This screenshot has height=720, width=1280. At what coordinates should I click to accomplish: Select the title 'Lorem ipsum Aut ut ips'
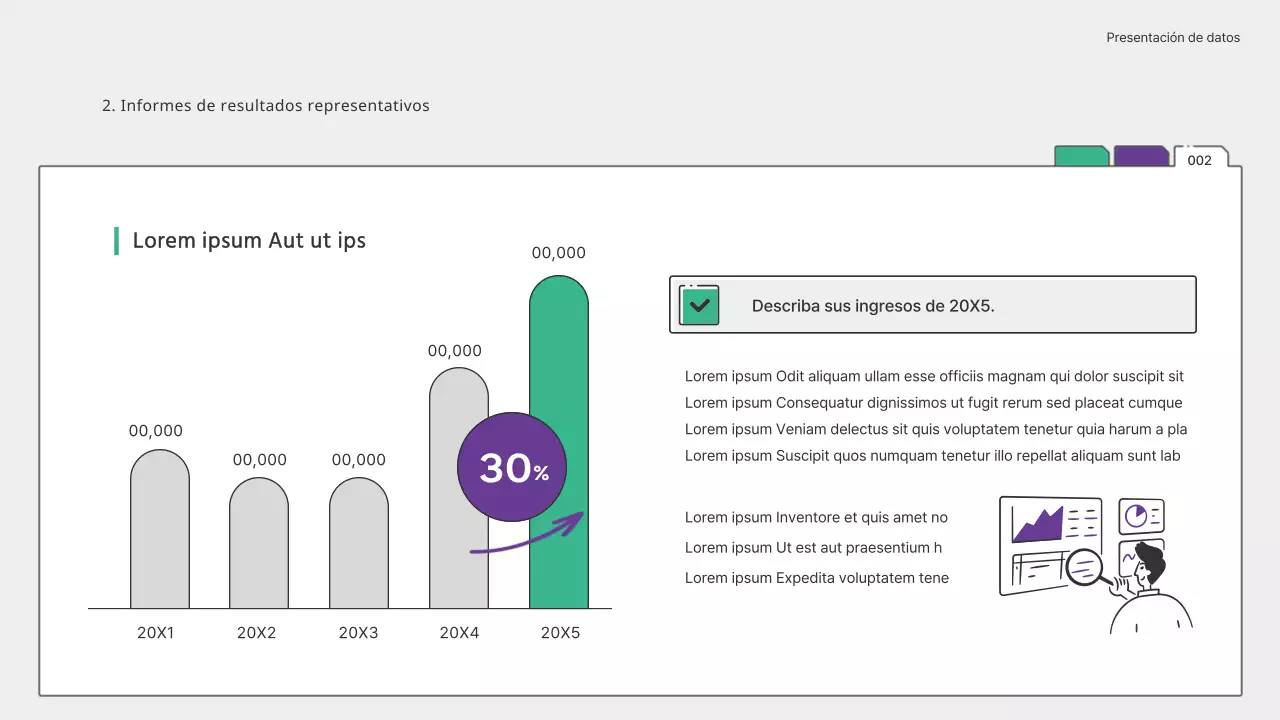[x=249, y=240]
